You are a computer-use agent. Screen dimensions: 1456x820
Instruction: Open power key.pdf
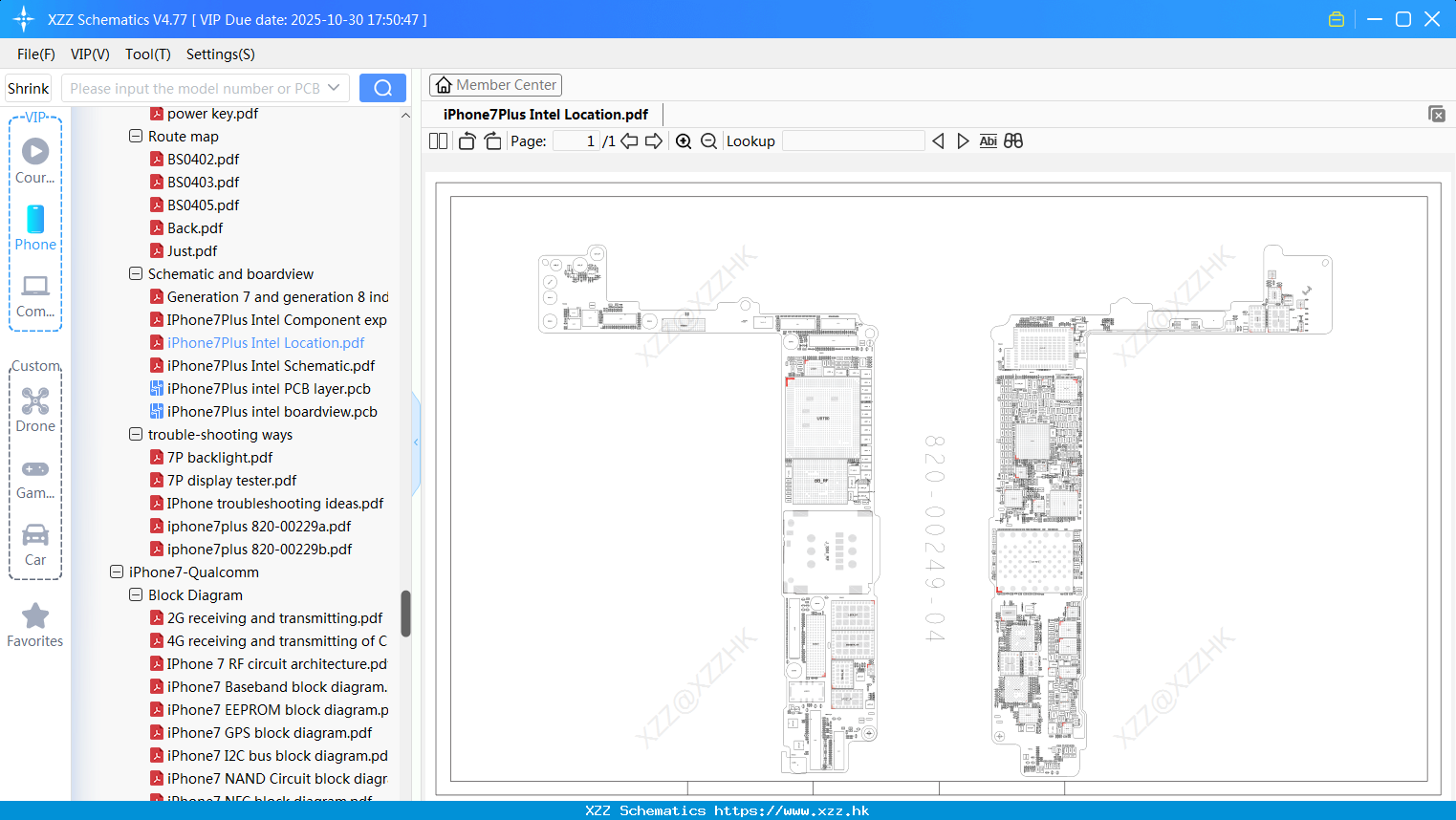[x=212, y=114]
